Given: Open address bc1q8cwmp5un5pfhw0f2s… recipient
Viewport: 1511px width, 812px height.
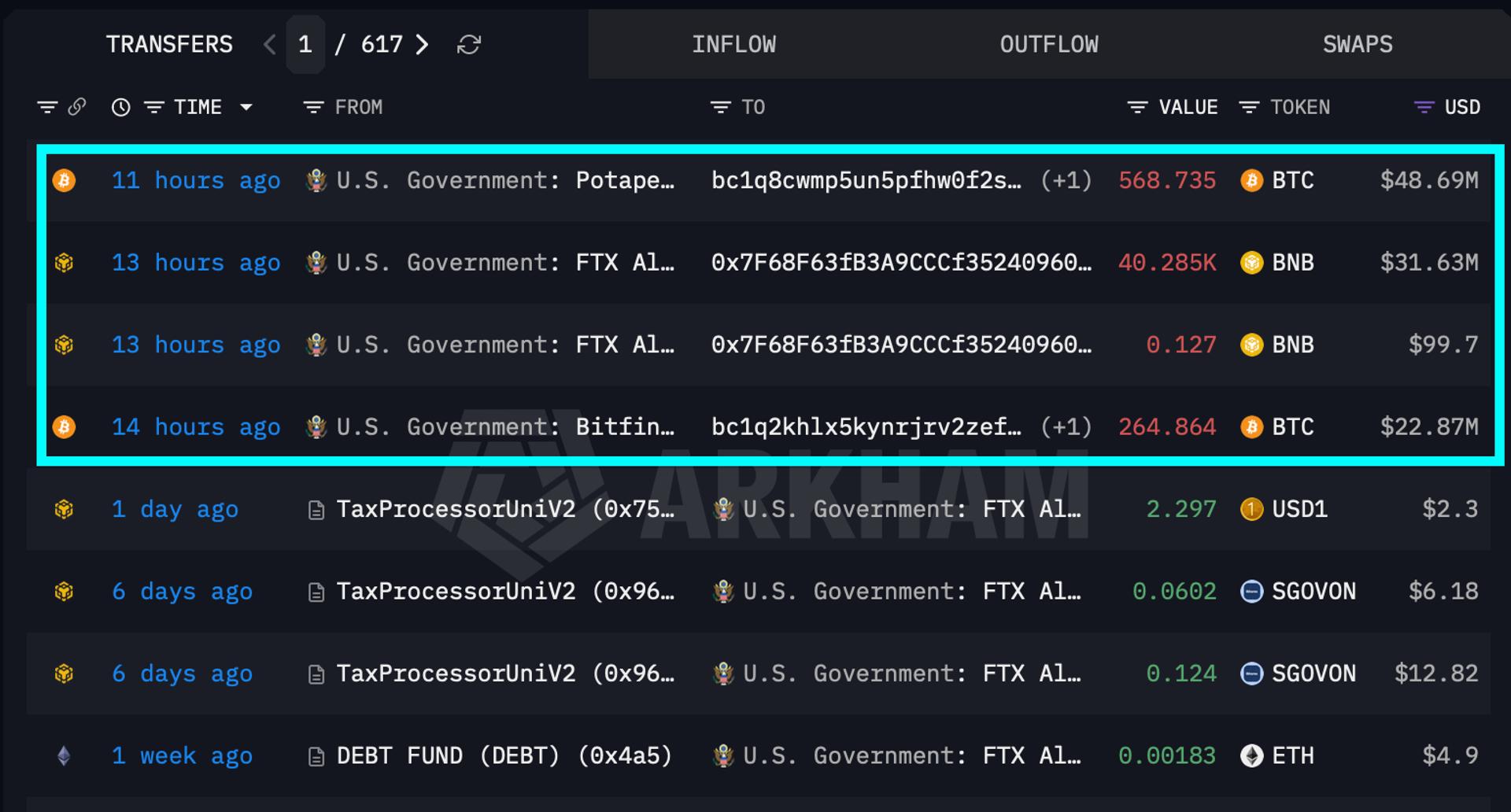Looking at the screenshot, I should tap(866, 181).
